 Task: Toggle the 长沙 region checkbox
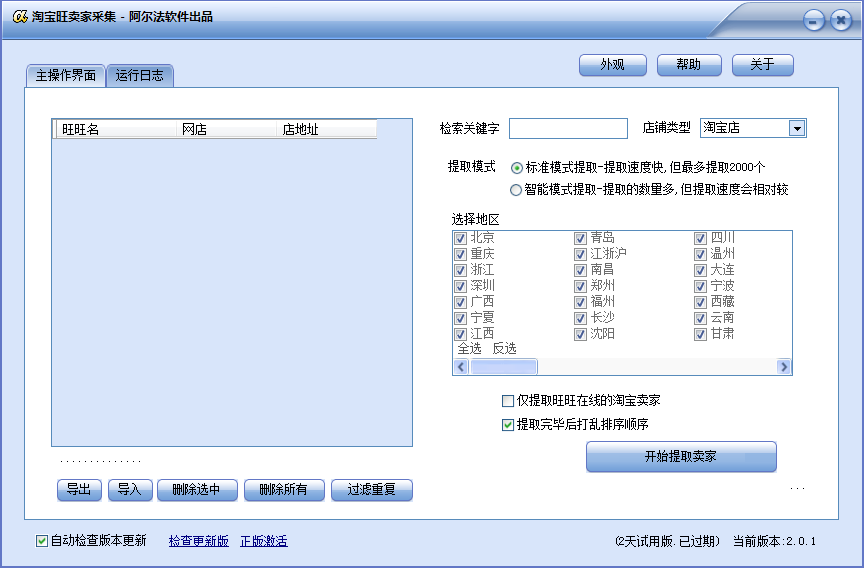(x=580, y=318)
